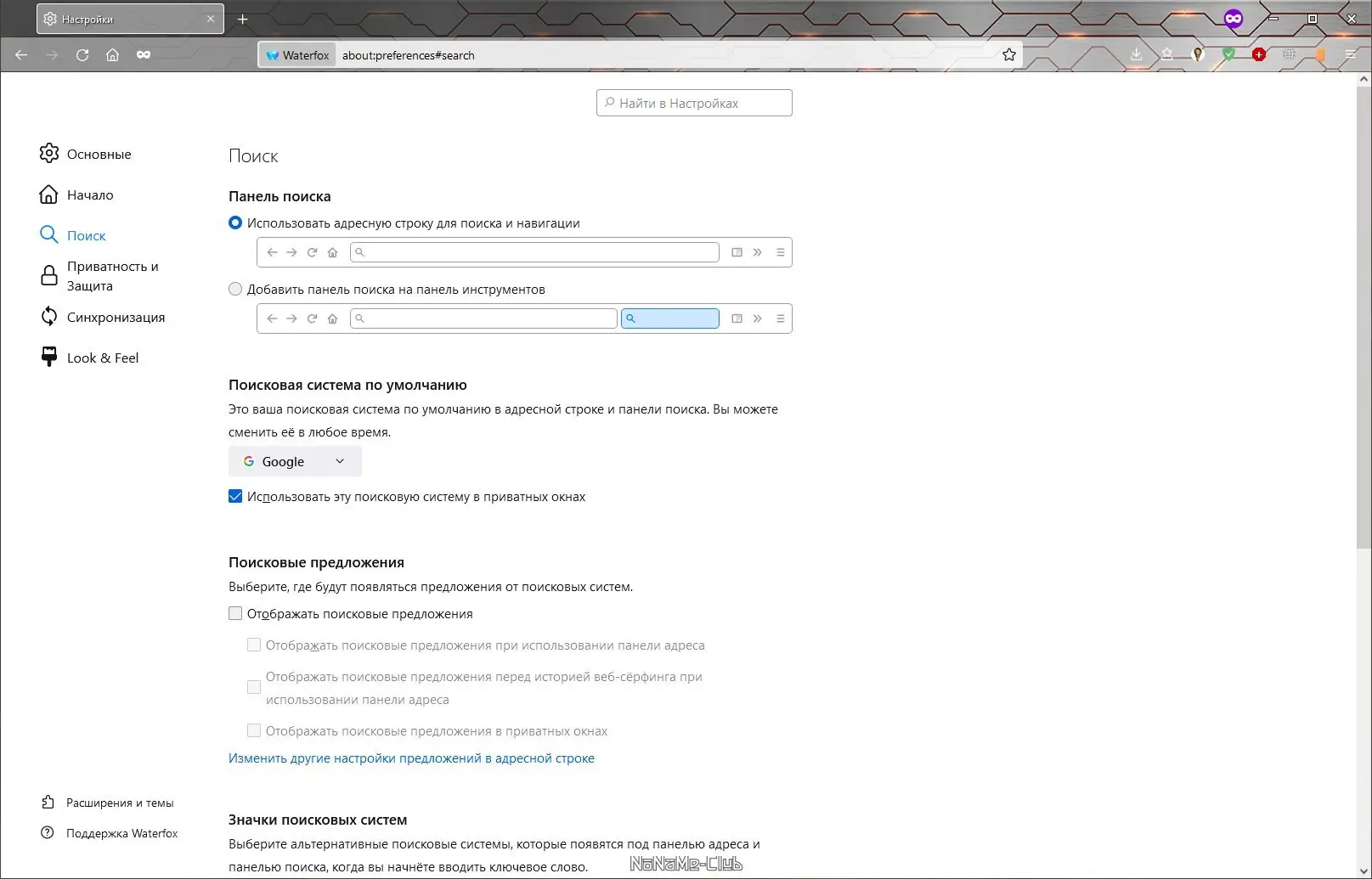The width and height of the screenshot is (1372, 879).
Task: Click the red plus extension icon
Action: click(x=1259, y=55)
